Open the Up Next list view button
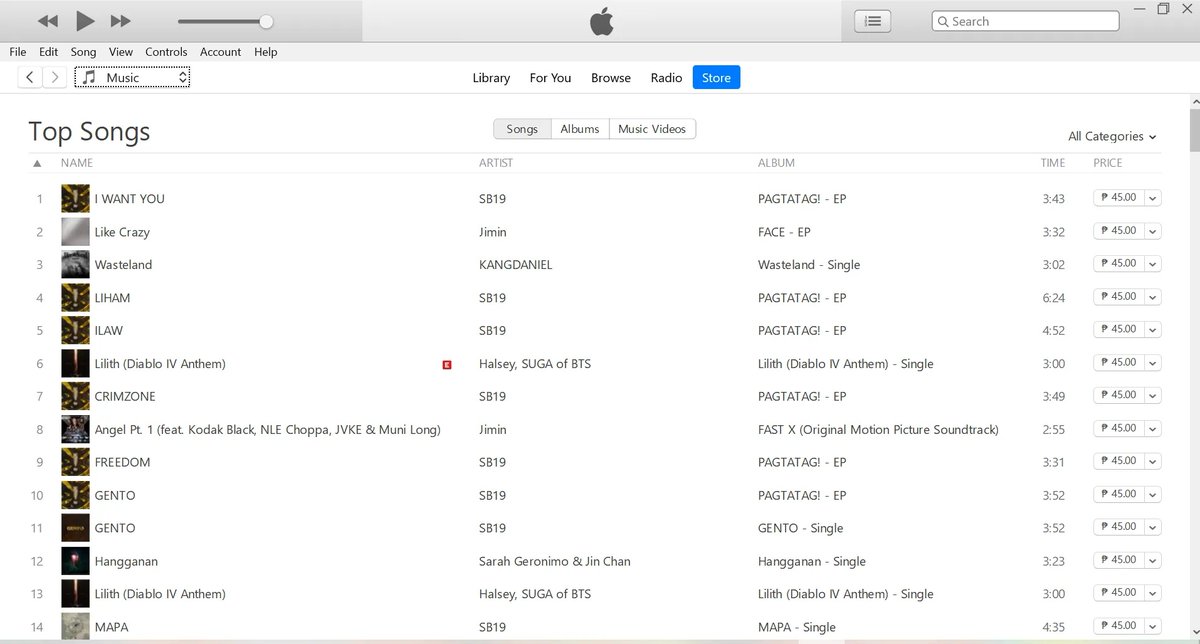 (x=872, y=21)
